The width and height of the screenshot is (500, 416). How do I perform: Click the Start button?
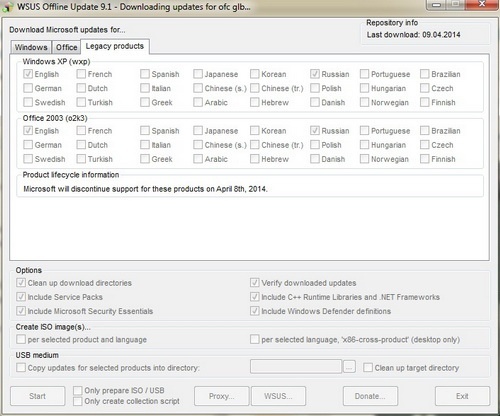coord(37,396)
